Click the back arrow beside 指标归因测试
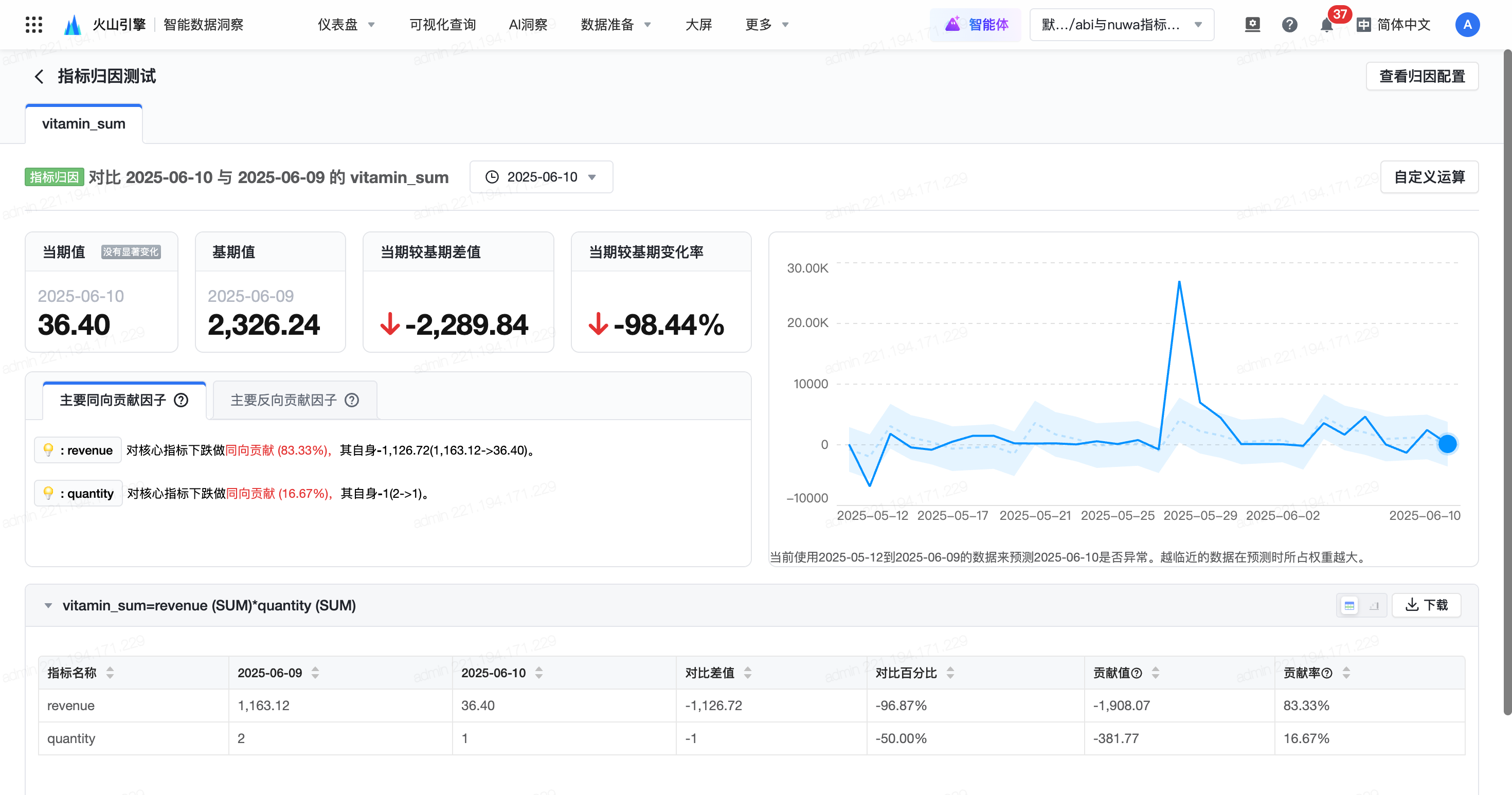This screenshot has width=1512, height=795. coord(39,76)
